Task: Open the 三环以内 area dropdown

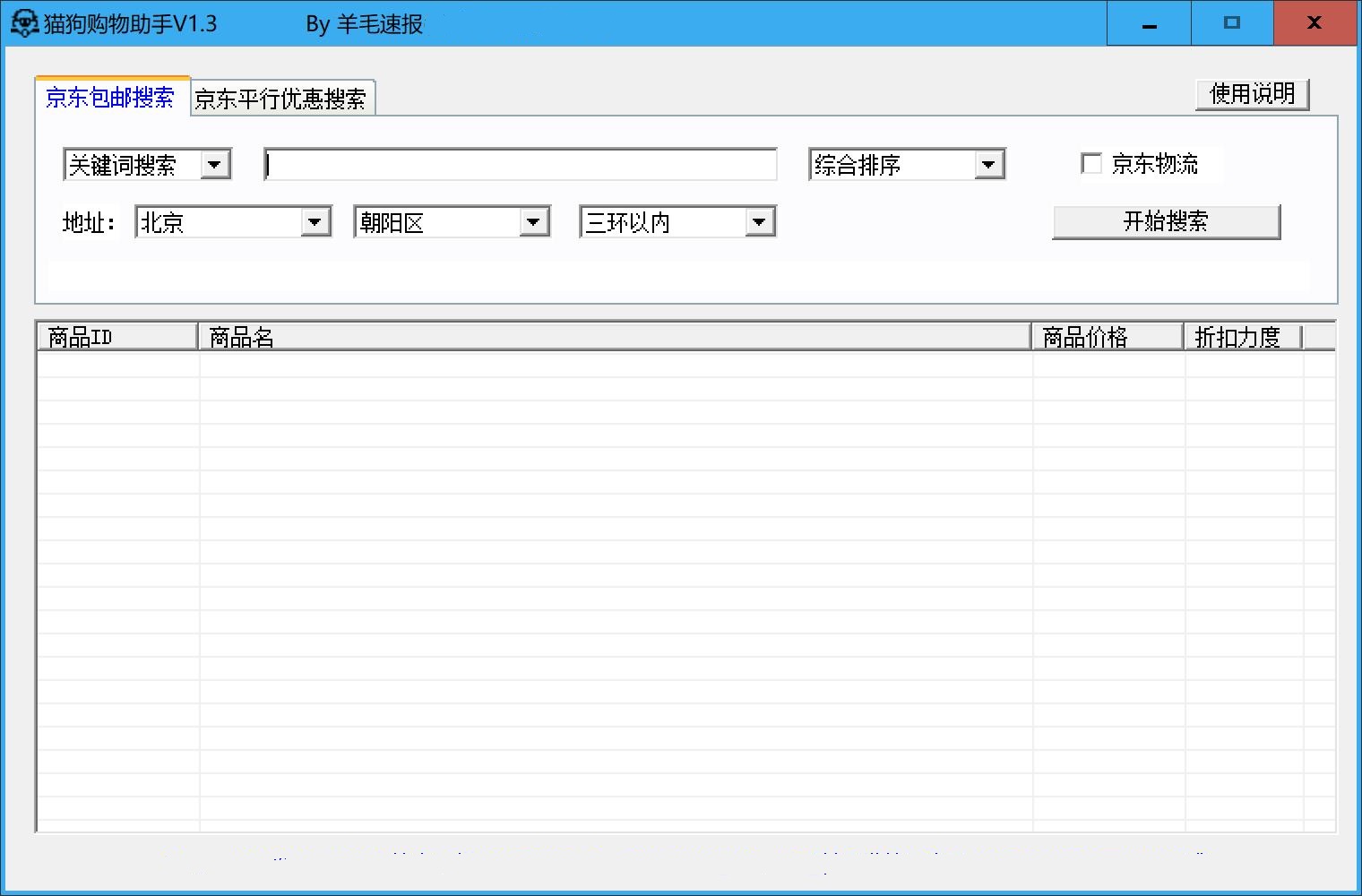Action: click(x=760, y=222)
